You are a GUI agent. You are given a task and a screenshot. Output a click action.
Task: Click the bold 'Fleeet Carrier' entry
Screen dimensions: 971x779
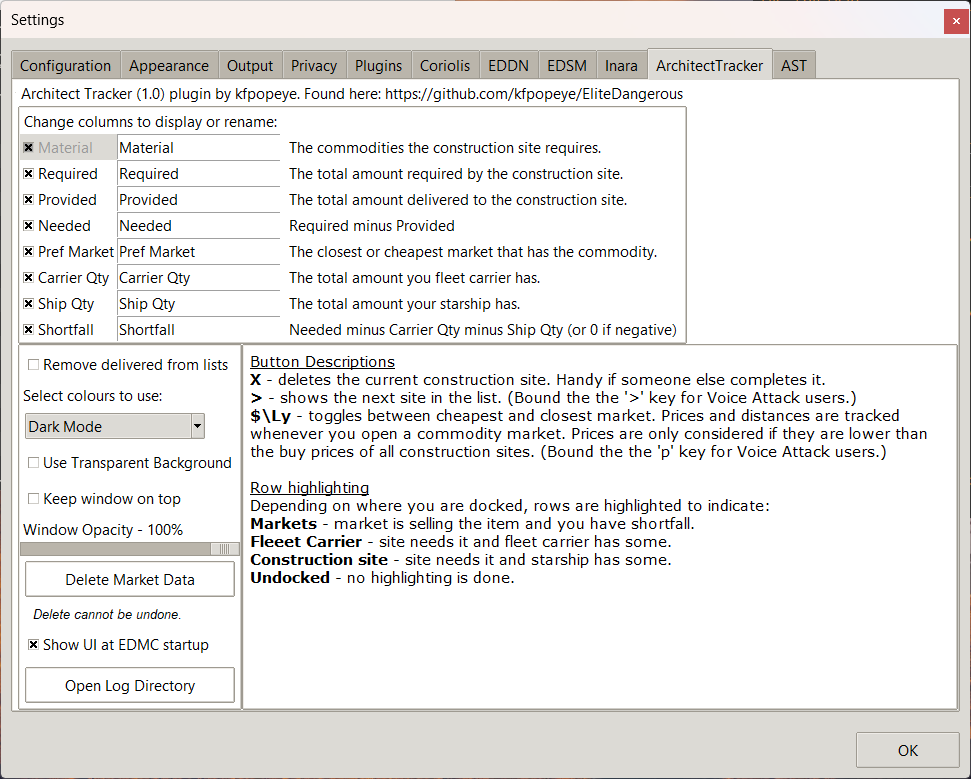306,541
